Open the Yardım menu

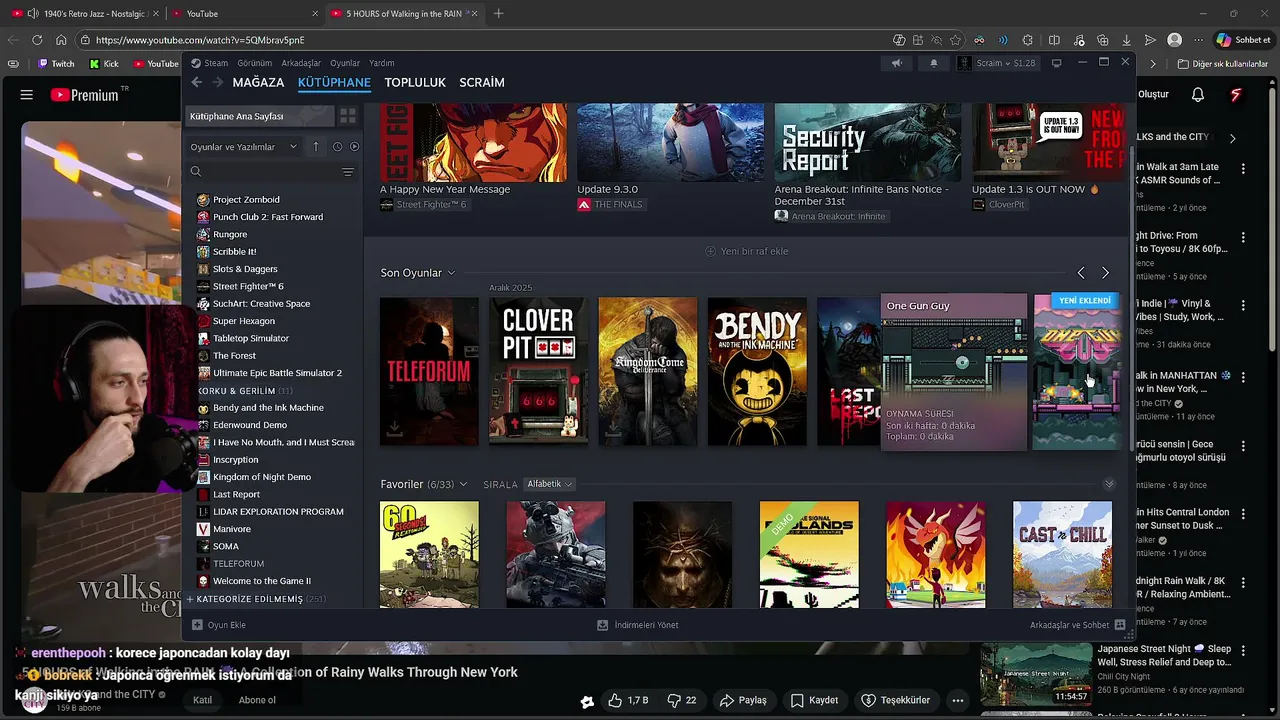coord(382,63)
